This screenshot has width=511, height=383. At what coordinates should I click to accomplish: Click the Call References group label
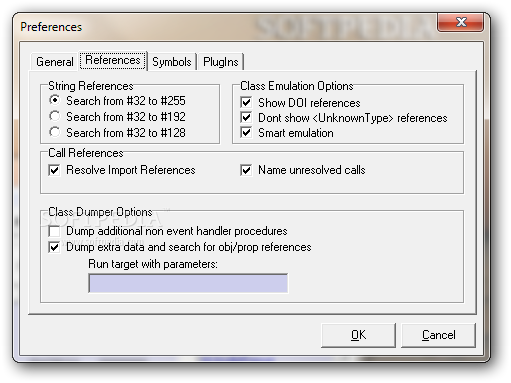coord(86,153)
